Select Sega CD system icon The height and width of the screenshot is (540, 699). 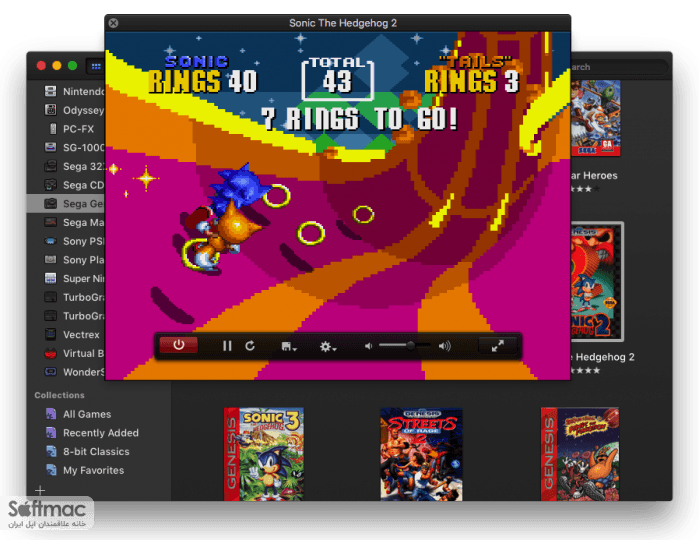[51, 185]
